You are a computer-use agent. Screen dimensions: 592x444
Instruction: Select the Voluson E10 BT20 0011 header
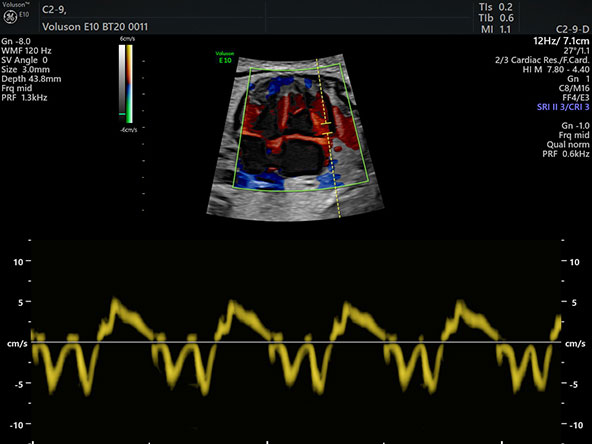[95, 27]
